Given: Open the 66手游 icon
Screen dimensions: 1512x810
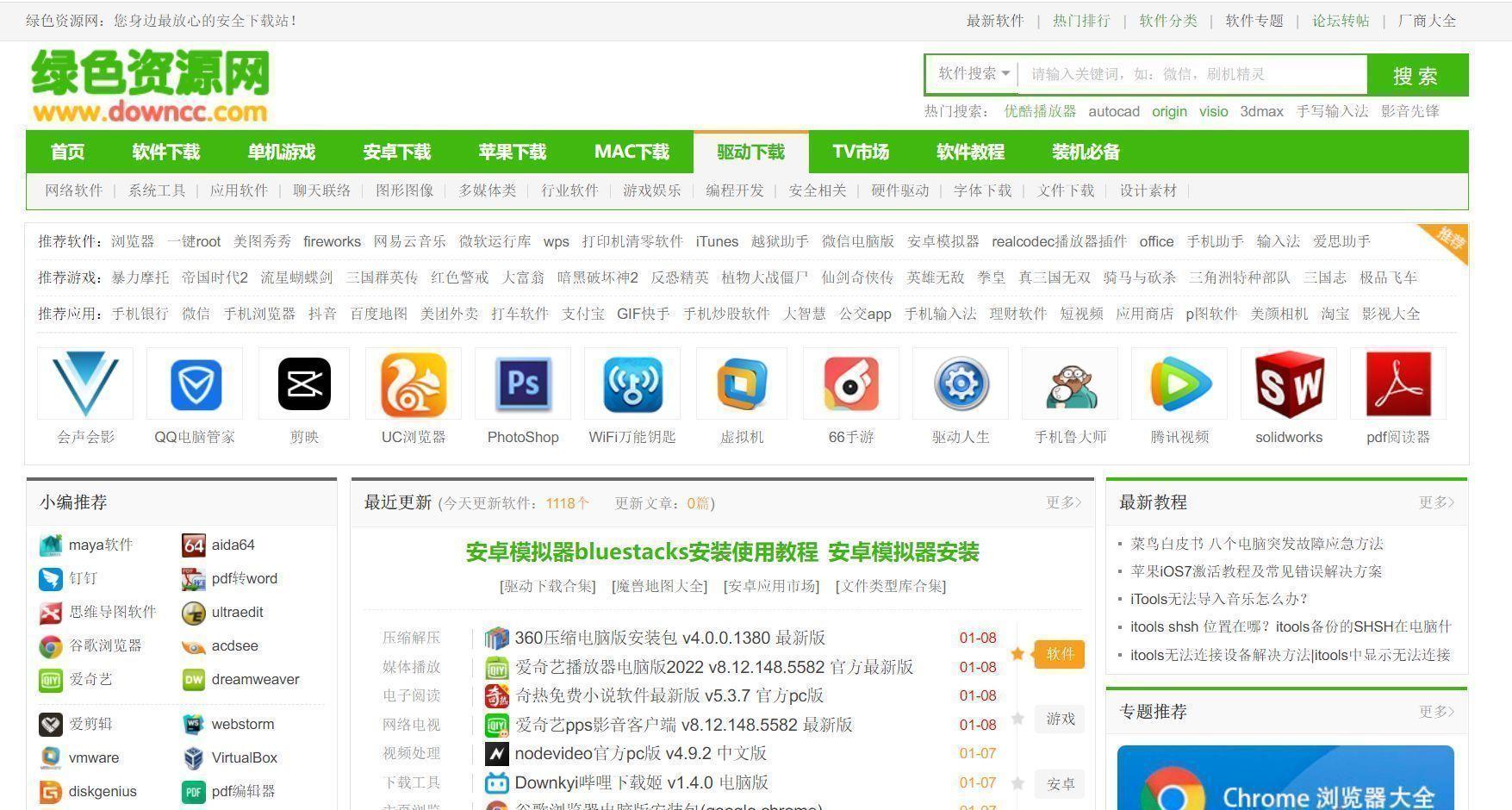Looking at the screenshot, I should point(851,383).
